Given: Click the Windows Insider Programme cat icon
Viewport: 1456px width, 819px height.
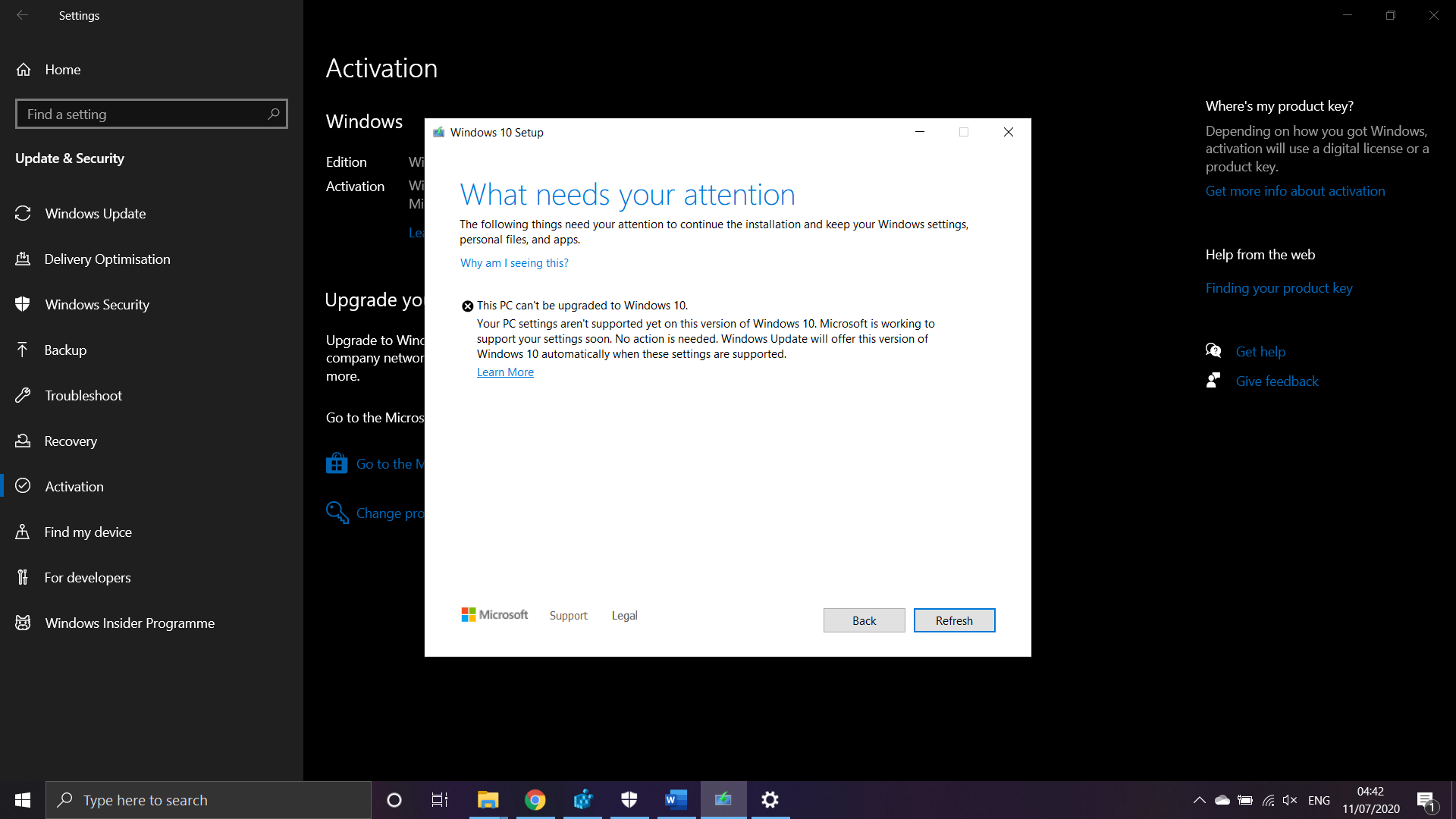Looking at the screenshot, I should click(x=23, y=623).
